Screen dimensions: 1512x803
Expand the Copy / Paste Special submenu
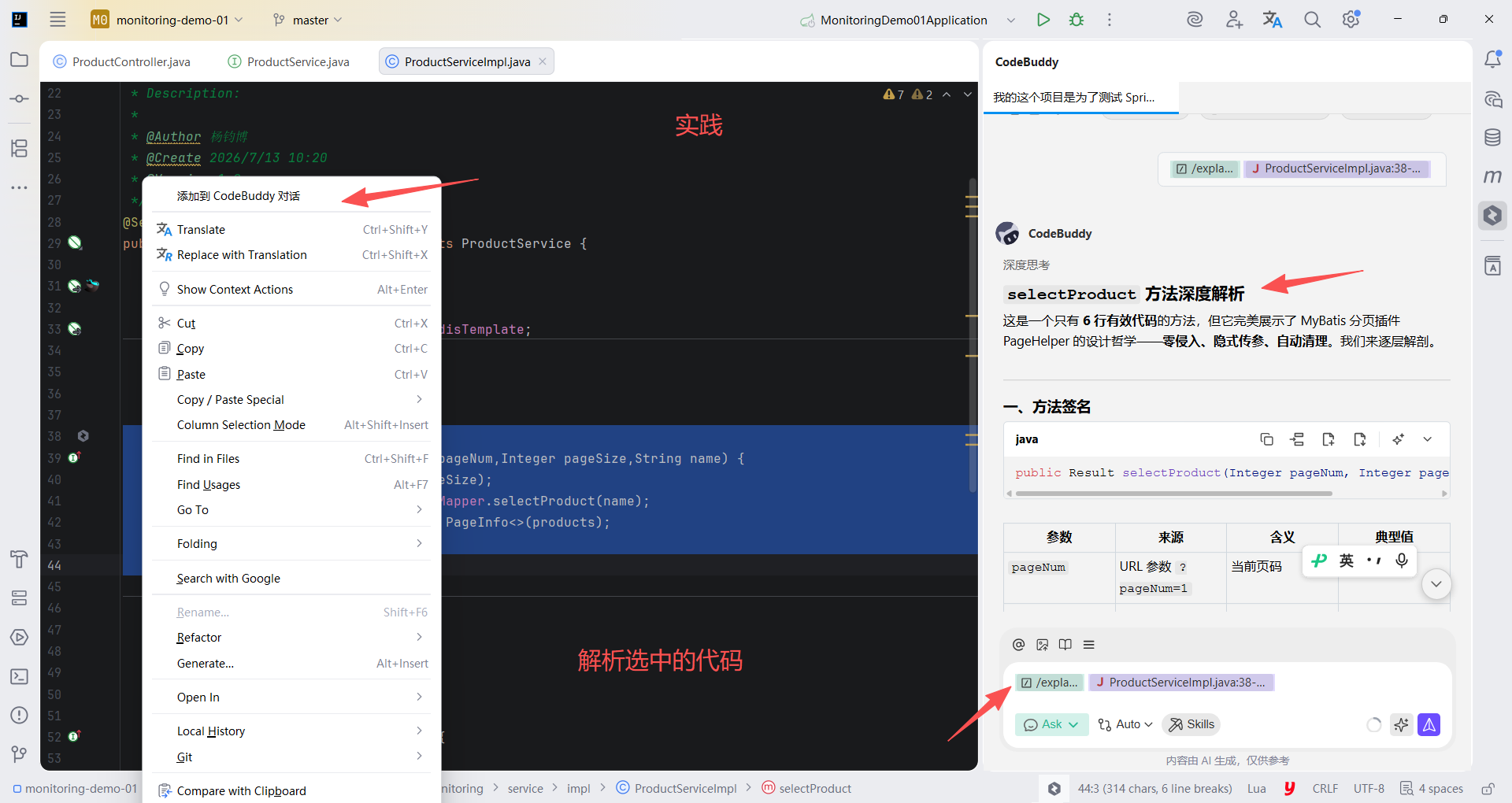pos(291,400)
